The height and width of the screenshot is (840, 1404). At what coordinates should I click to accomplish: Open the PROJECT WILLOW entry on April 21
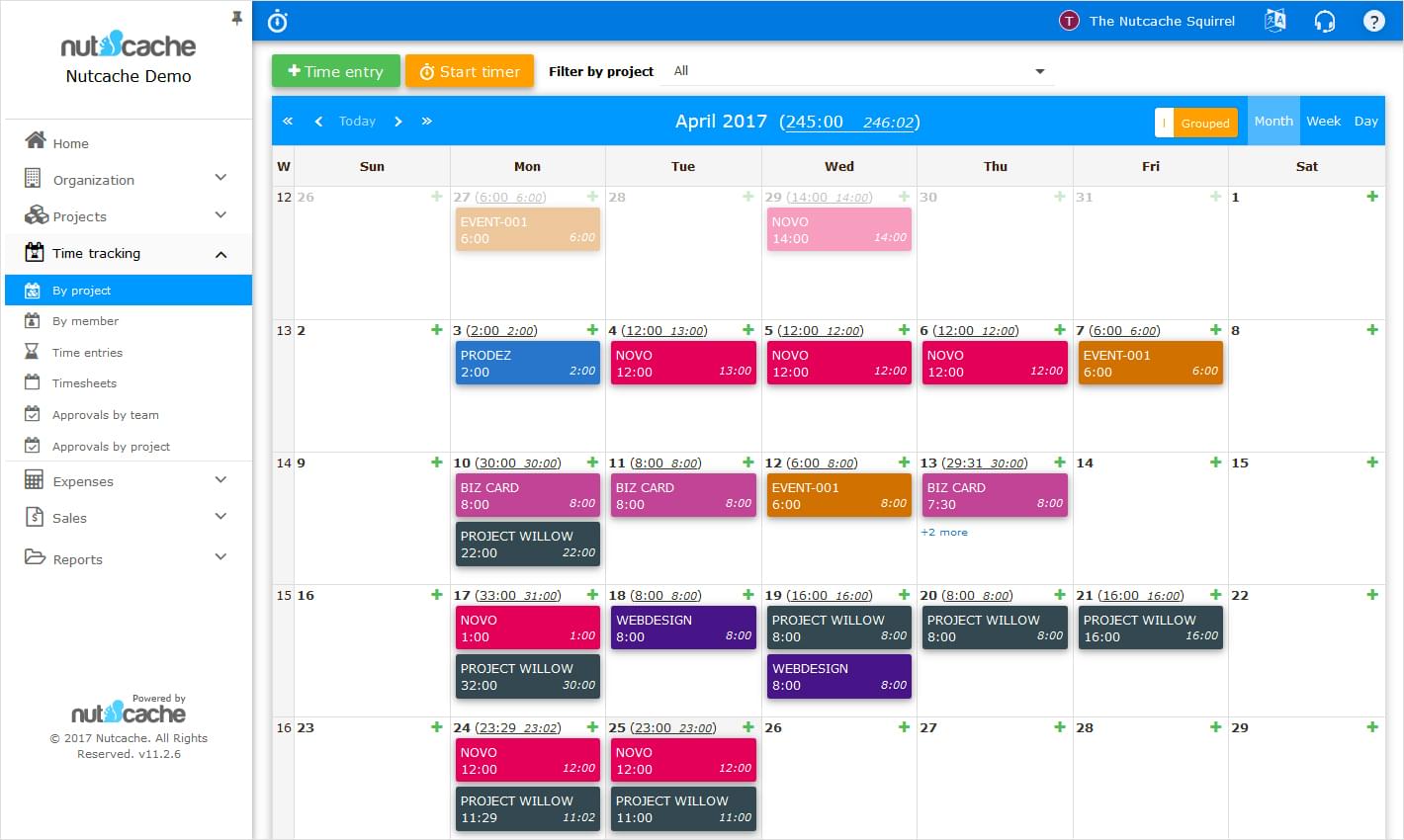pos(1151,628)
